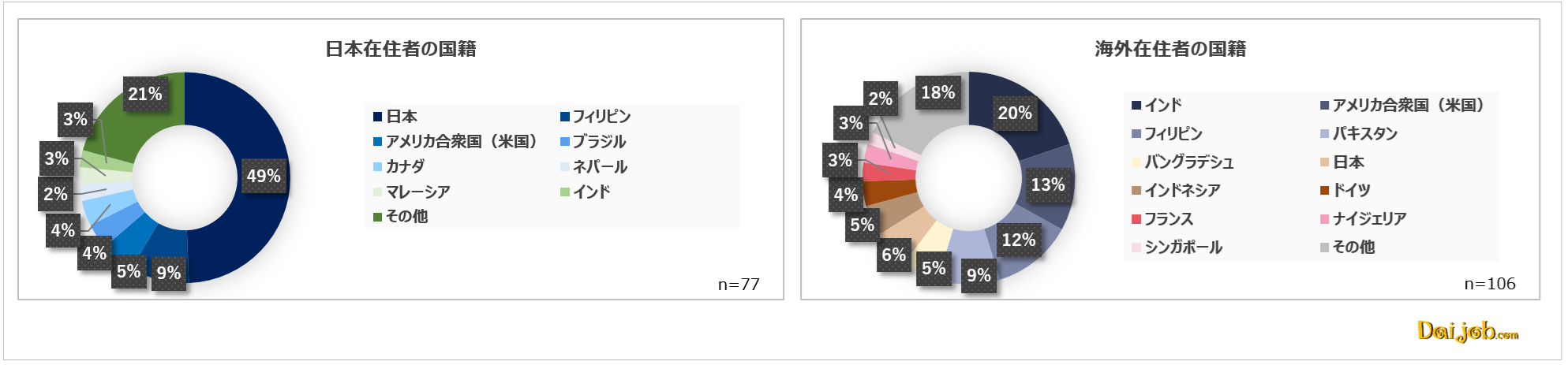
Task: Select フィリピン legend entry in left chart
Action: pos(596,117)
